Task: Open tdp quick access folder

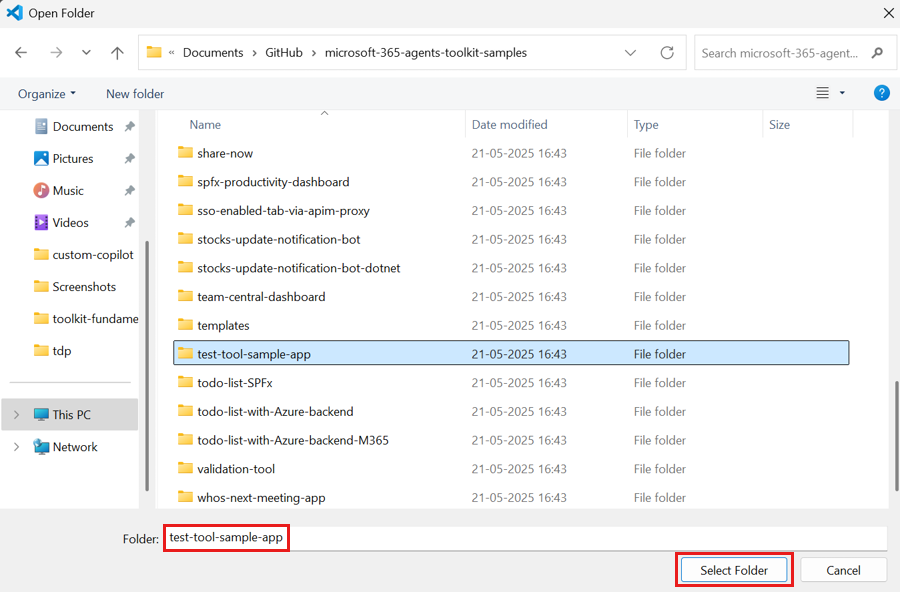Action: point(61,351)
